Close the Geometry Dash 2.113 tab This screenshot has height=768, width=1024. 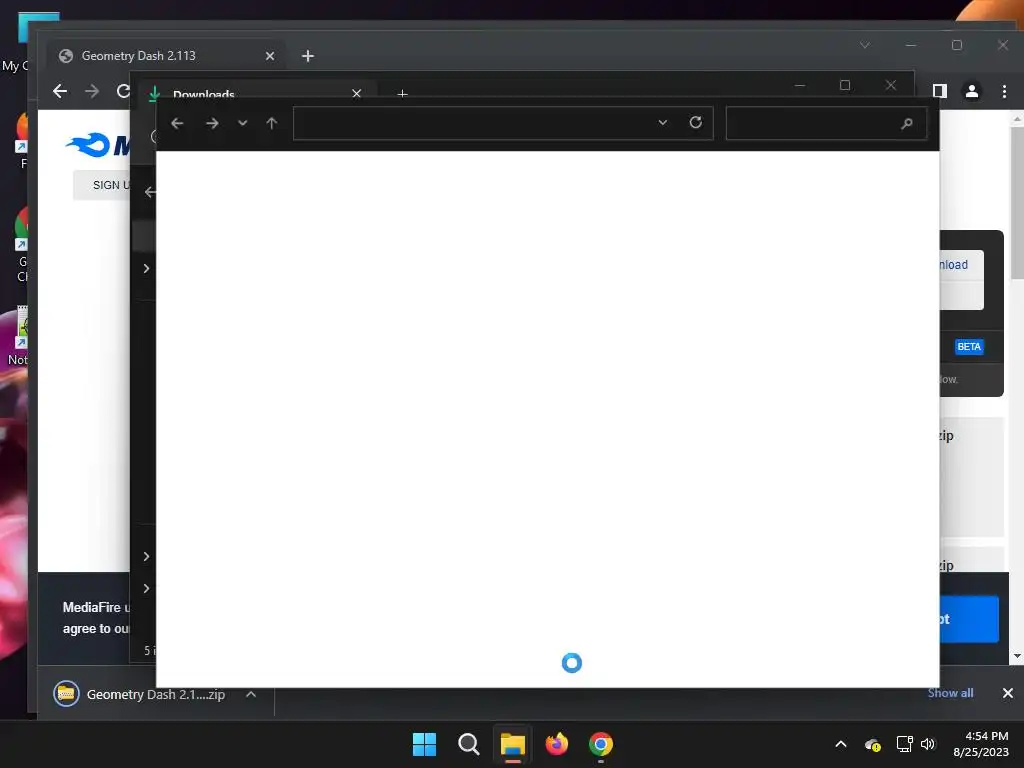click(270, 56)
